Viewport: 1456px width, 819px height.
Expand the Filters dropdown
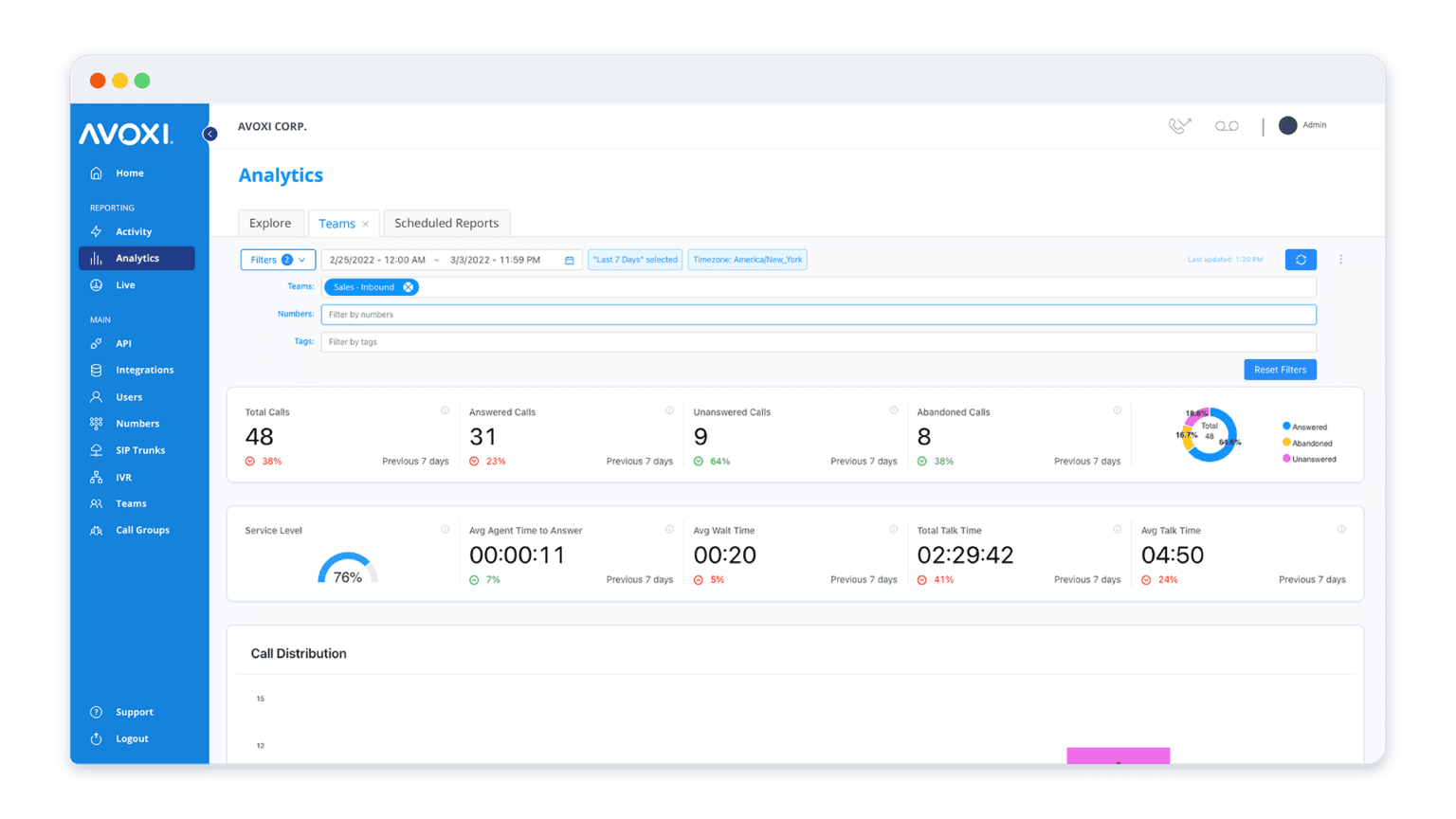coord(277,259)
